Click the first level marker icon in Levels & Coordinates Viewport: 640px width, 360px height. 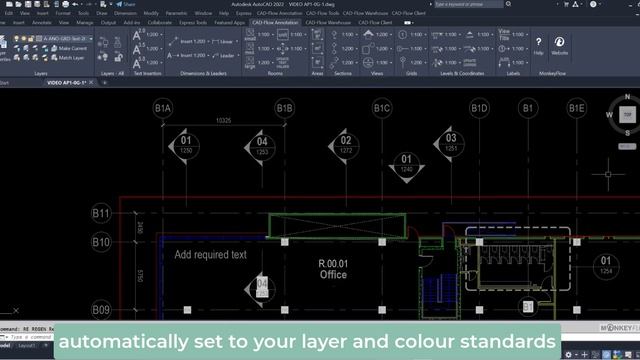click(x=437, y=35)
